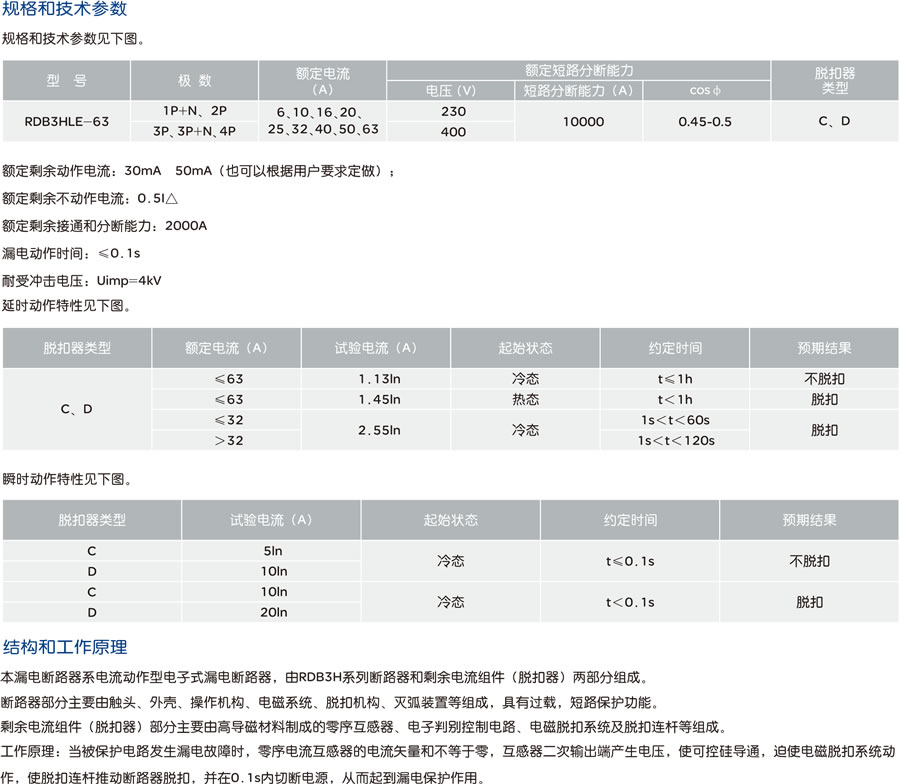900x784 pixels.
Task: Click the 结构和工作原理 section heading
Action: pyautogui.click(x=65, y=647)
